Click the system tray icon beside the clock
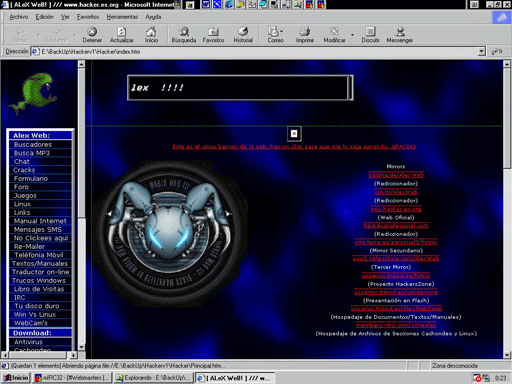 (x=486, y=378)
